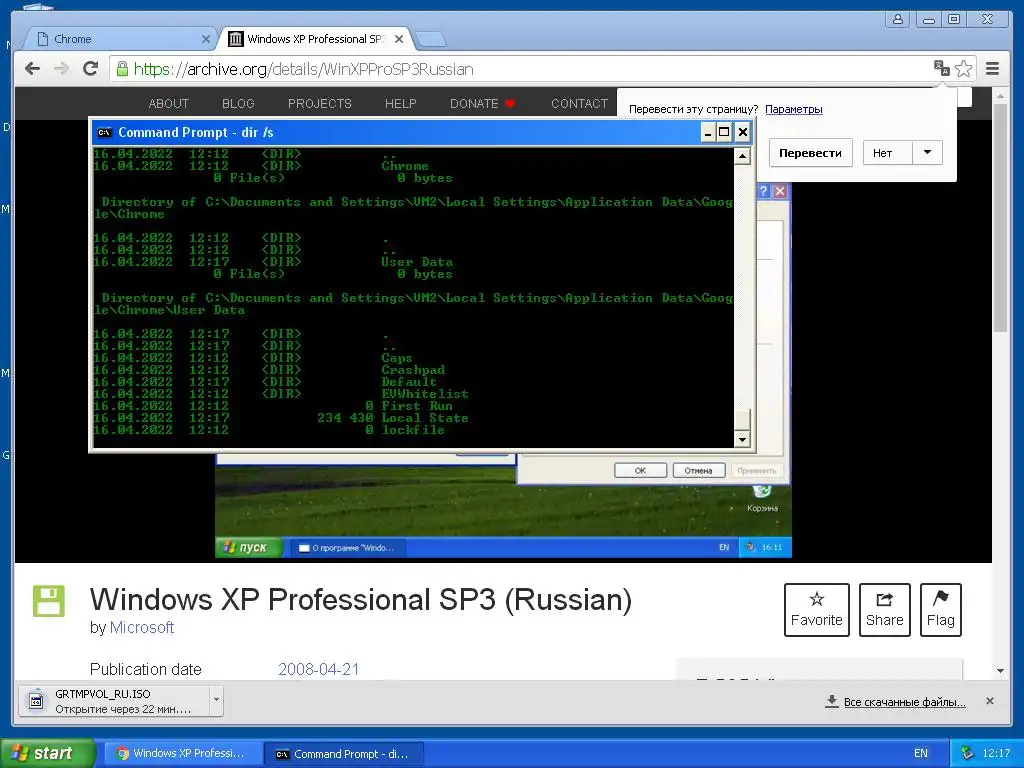The image size is (1024, 768).
Task: Click the page scrollbar up arrow
Action: point(1000,96)
